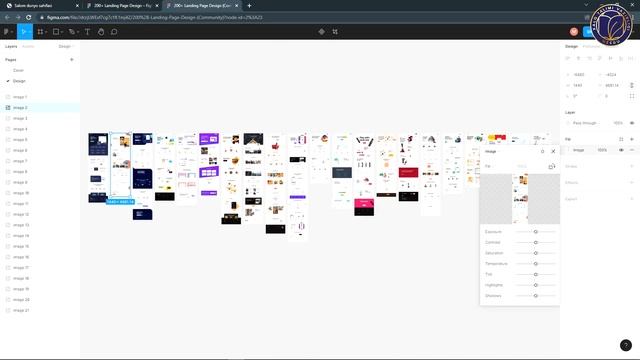Screen dimensions: 640x360
Task: Adjust the Saturation slider handle
Action: coord(536,253)
